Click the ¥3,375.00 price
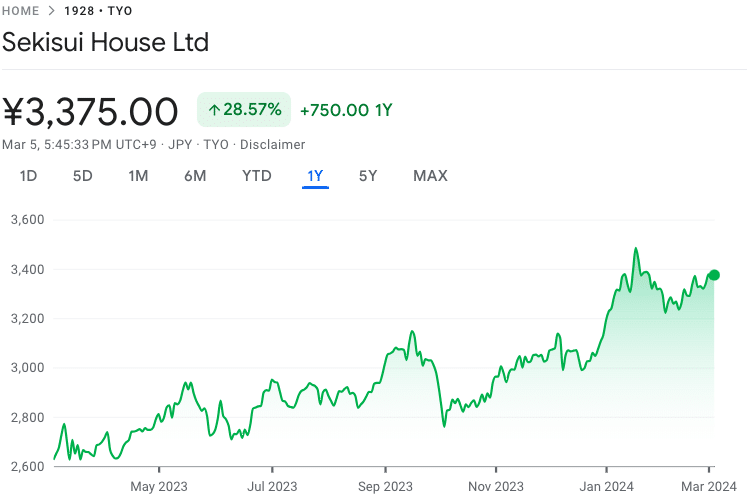Image resolution: width=747 pixels, height=501 pixels. pos(90,112)
